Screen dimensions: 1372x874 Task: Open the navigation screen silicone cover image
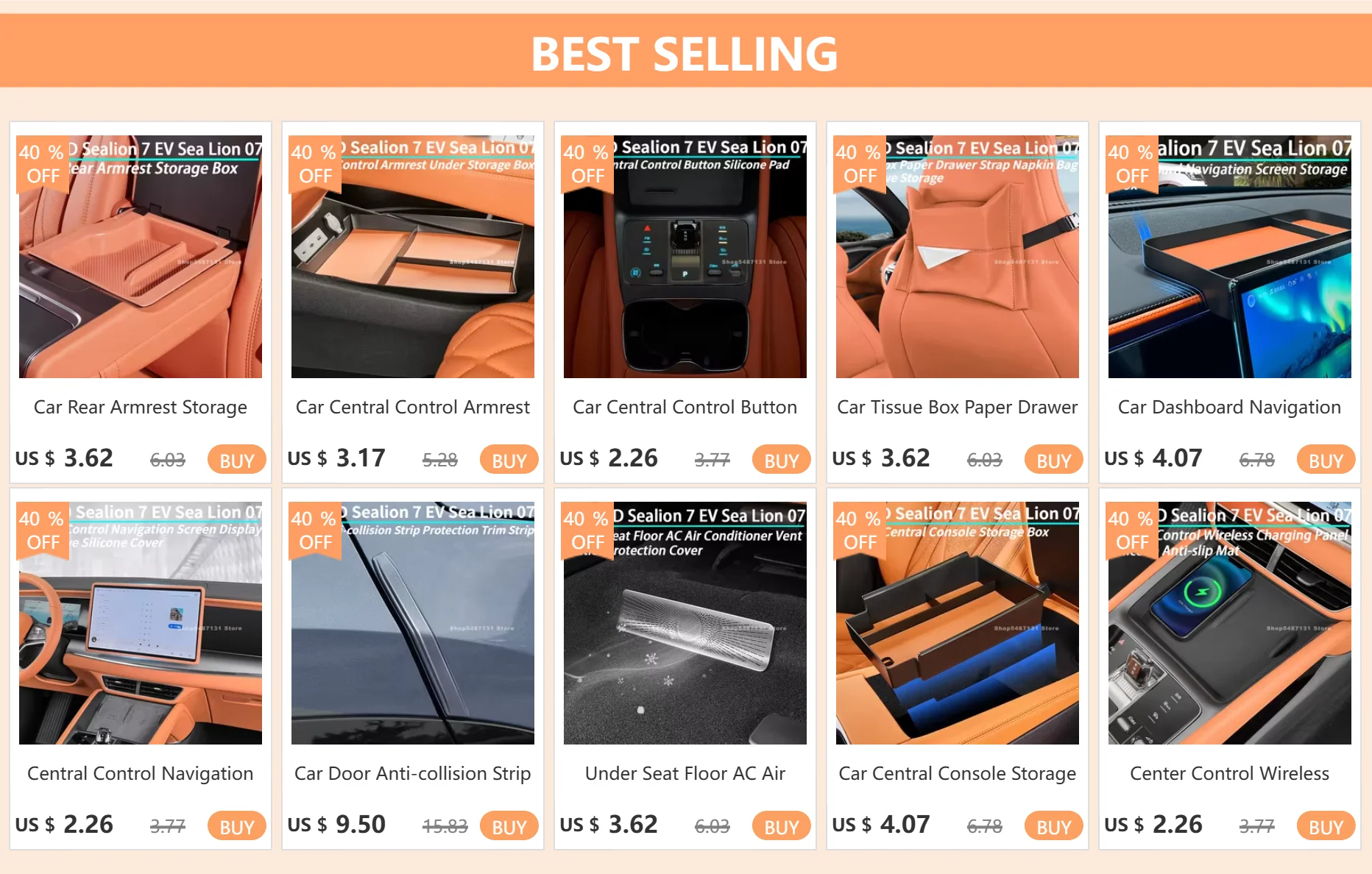pyautogui.click(x=141, y=622)
